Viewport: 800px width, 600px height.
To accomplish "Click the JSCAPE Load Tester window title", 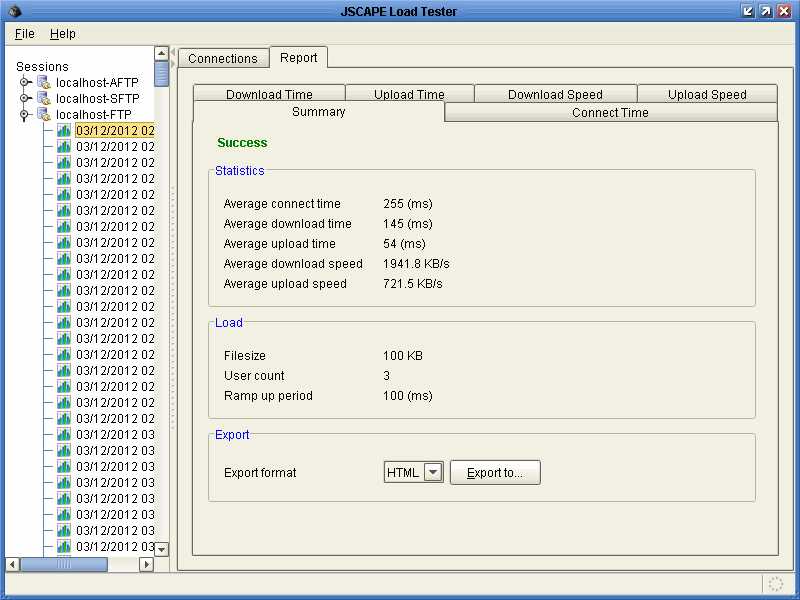I will [x=398, y=11].
